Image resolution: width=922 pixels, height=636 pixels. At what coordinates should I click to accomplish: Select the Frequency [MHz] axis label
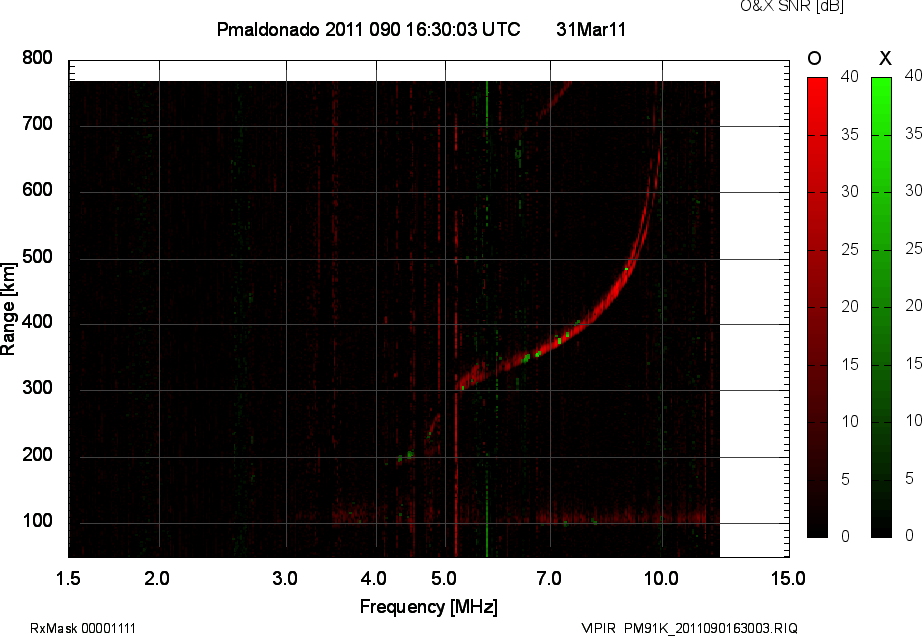(429, 606)
